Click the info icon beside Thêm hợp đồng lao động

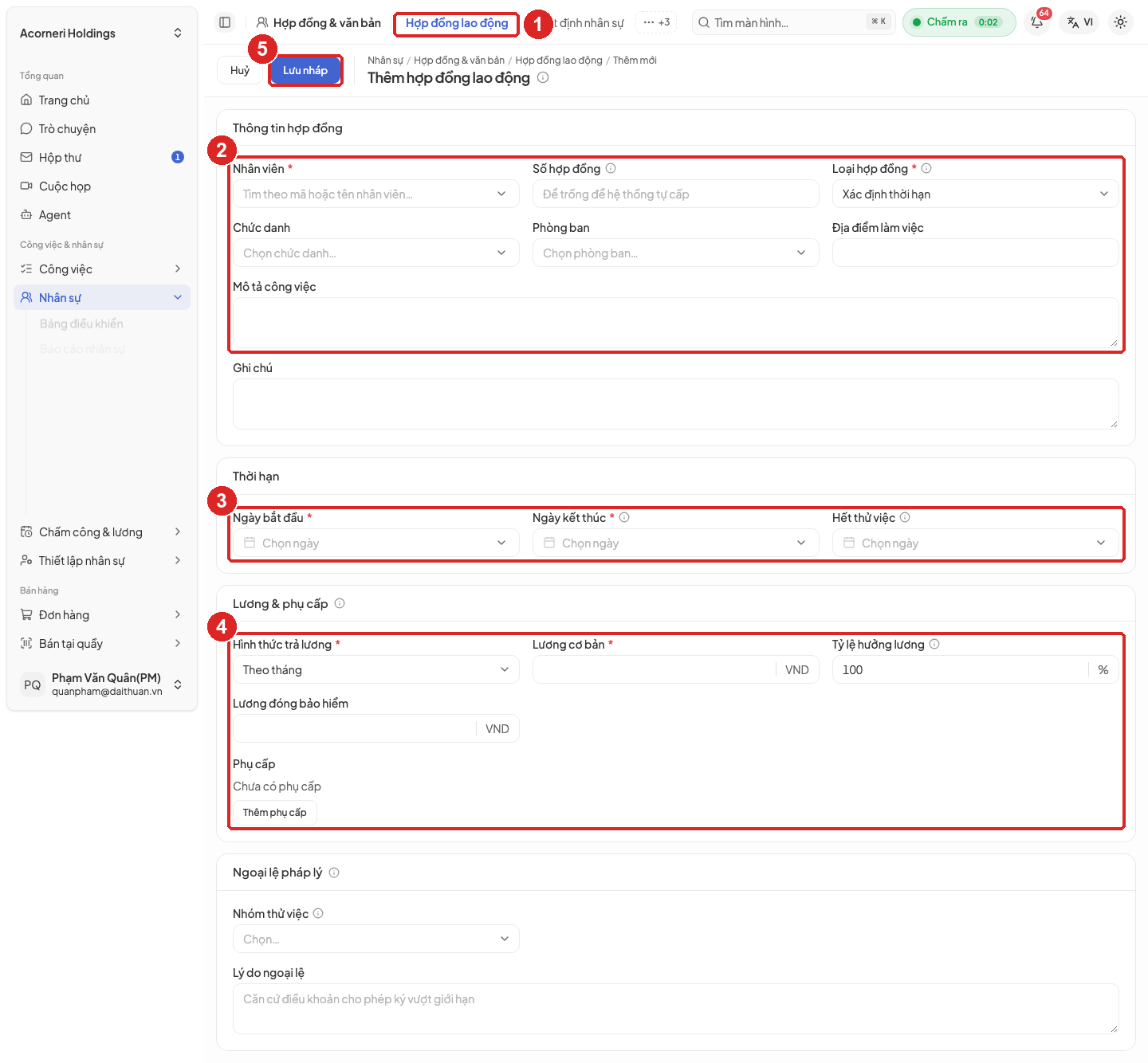click(x=543, y=77)
